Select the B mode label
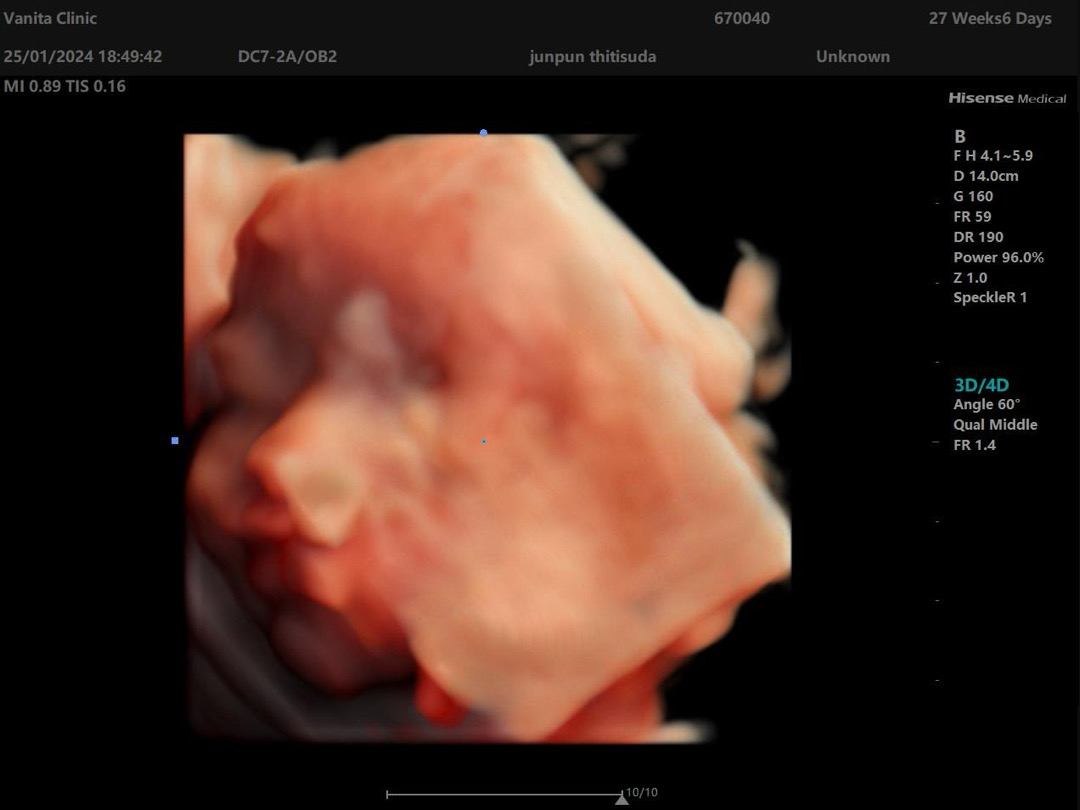Viewport: 1080px width, 810px height. click(960, 137)
